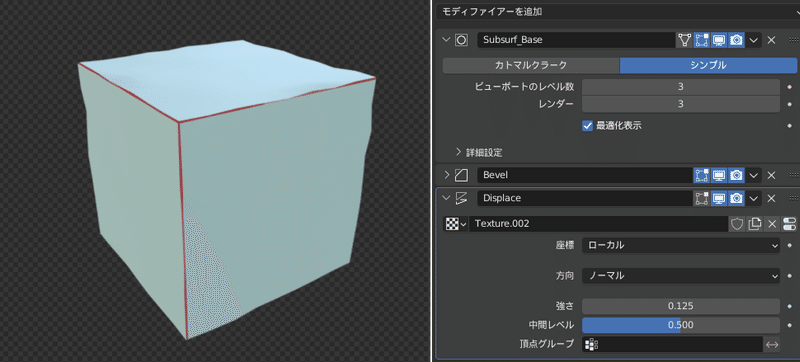The height and width of the screenshot is (362, 800).
Task: Animate the ビューポートのレベル数 property dot
Action: coord(790,87)
